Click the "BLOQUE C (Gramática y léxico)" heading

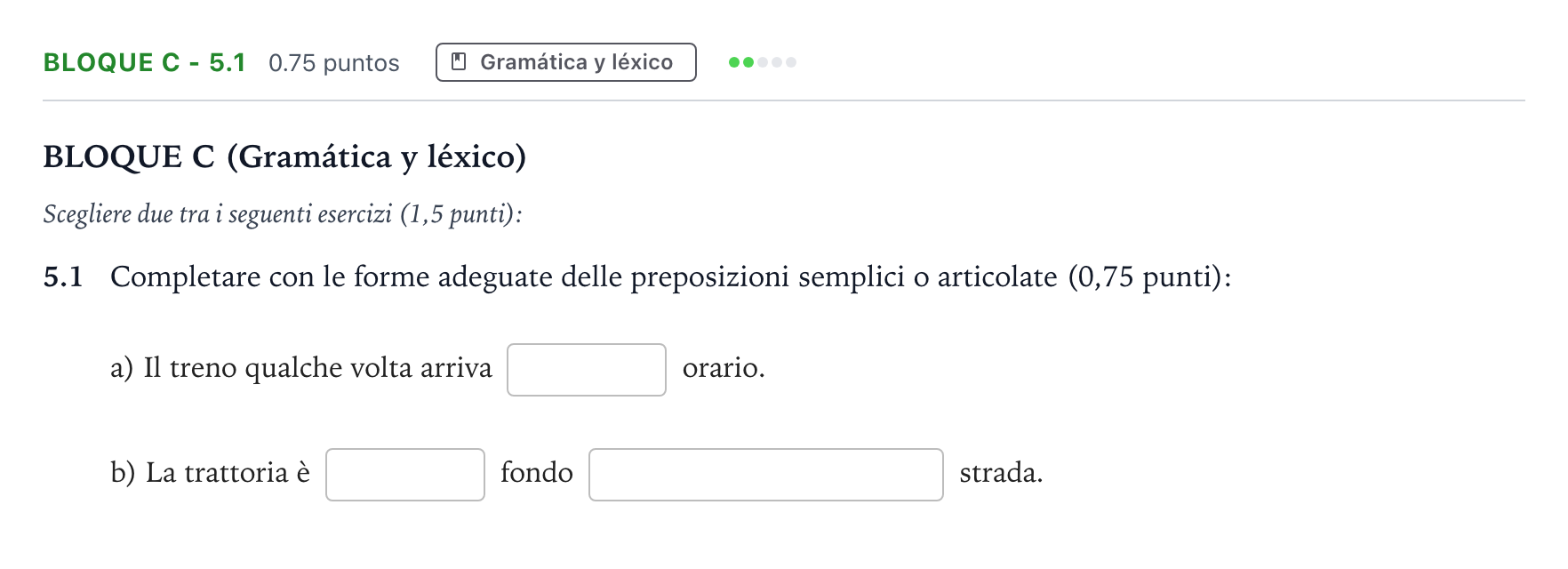point(284,156)
